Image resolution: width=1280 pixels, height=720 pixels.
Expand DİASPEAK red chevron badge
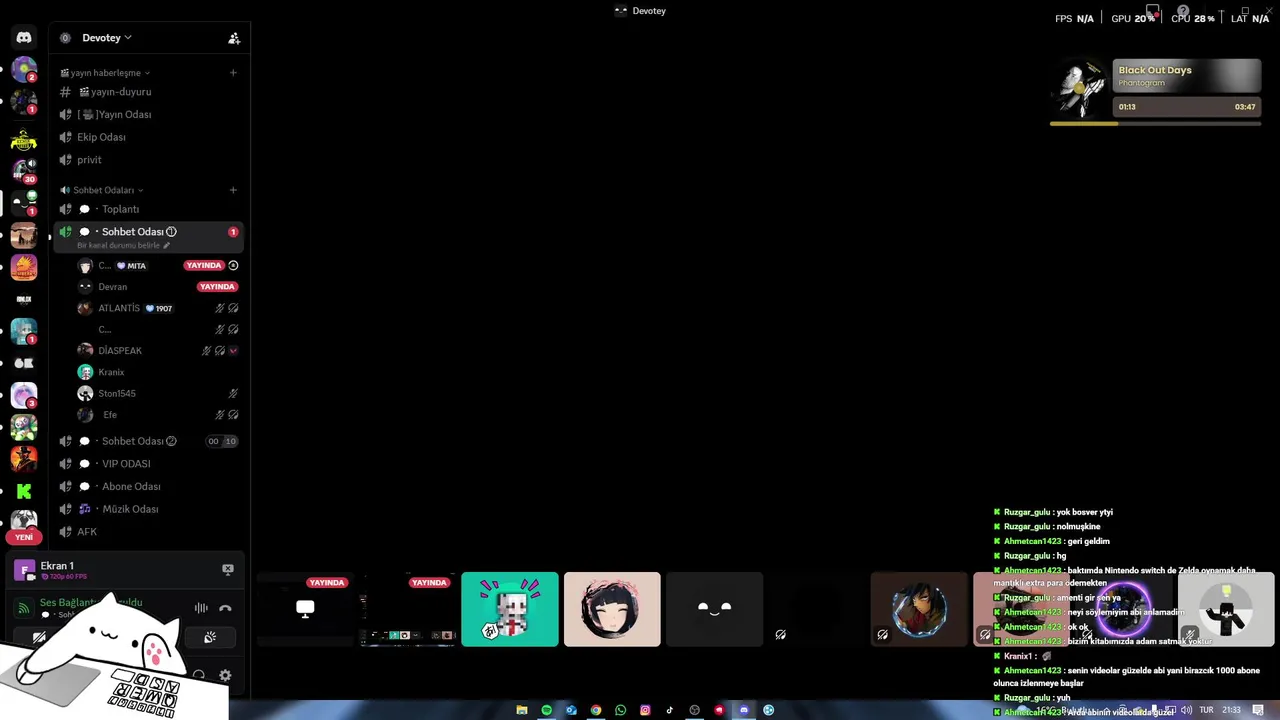[233, 351]
